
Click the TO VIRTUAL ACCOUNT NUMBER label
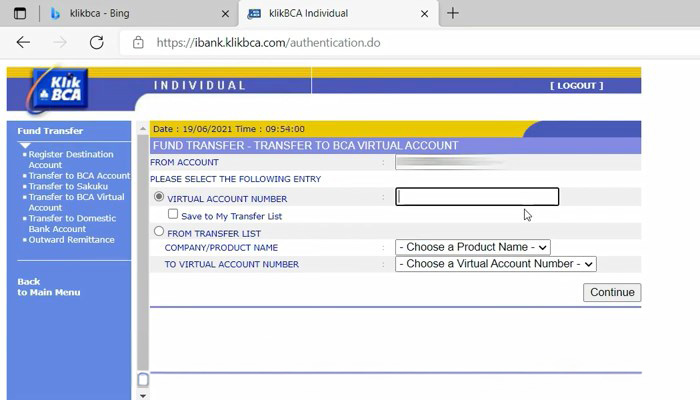point(232,264)
